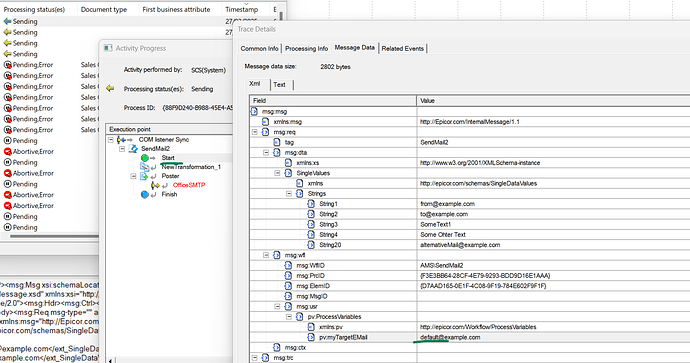
Task: Click the Value column header
Action: 553,101
